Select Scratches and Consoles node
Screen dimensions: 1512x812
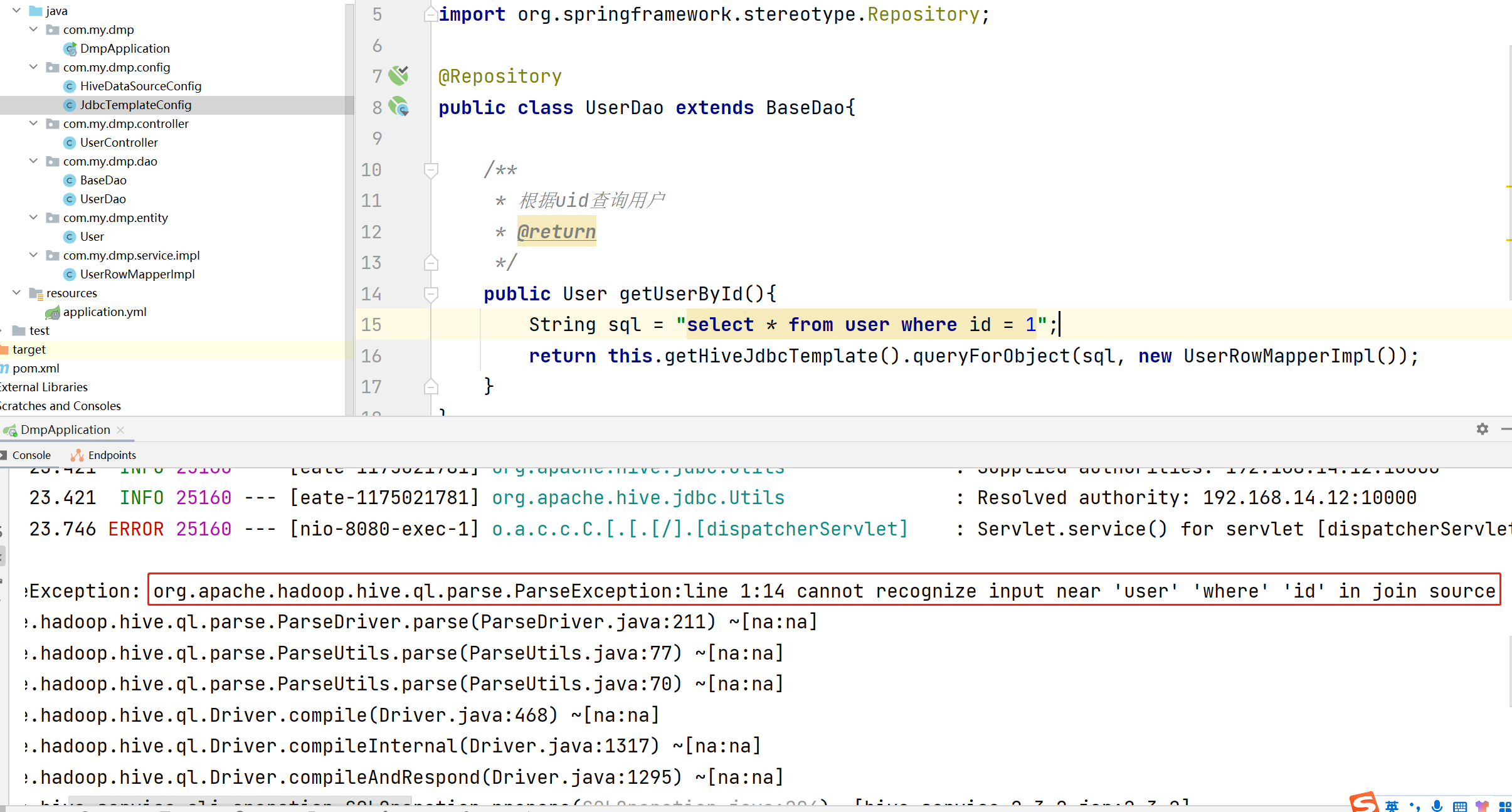[60, 406]
